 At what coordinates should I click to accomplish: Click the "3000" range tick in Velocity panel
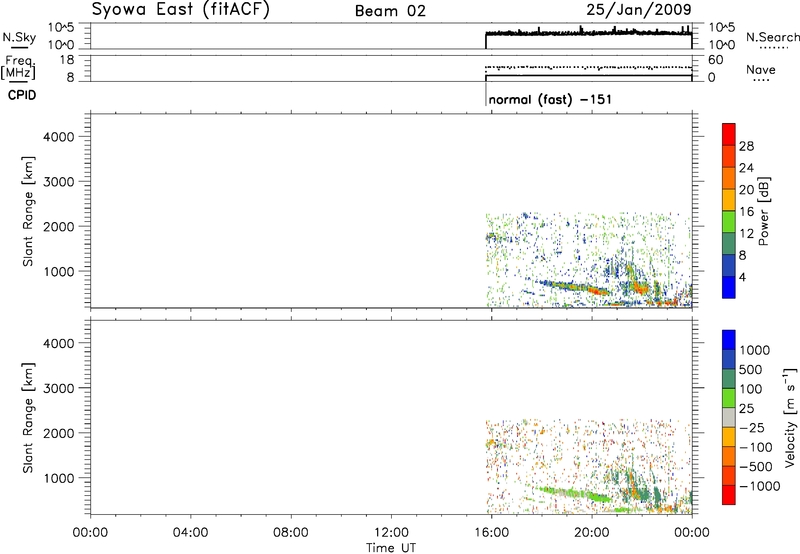point(59,388)
